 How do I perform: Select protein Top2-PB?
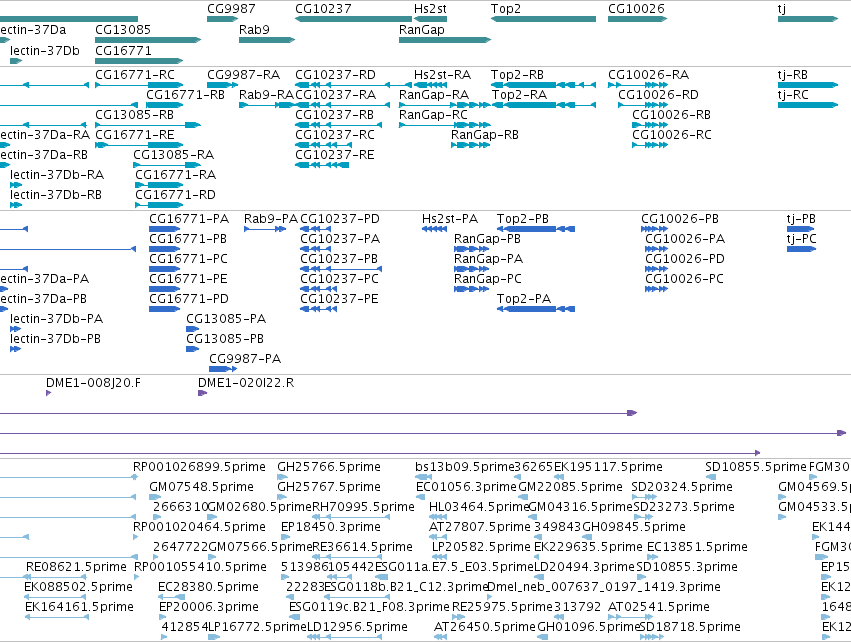pos(523,219)
